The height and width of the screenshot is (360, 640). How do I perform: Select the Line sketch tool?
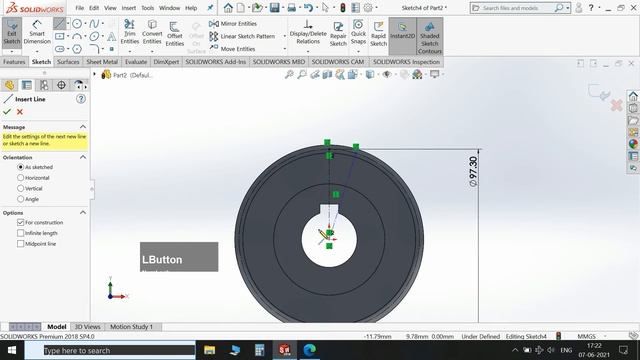point(60,24)
